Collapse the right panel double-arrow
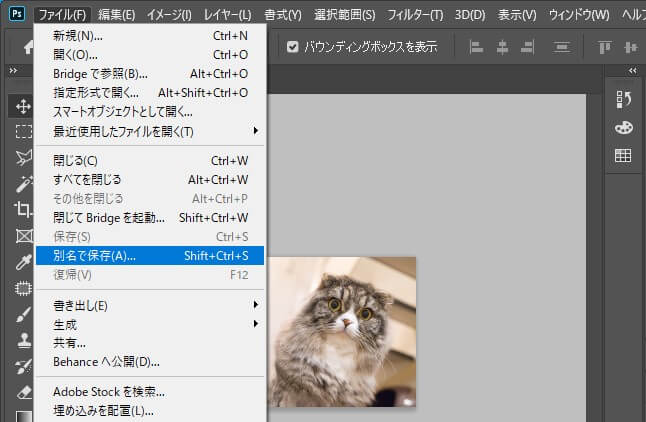The width and height of the screenshot is (646, 422). [x=633, y=70]
